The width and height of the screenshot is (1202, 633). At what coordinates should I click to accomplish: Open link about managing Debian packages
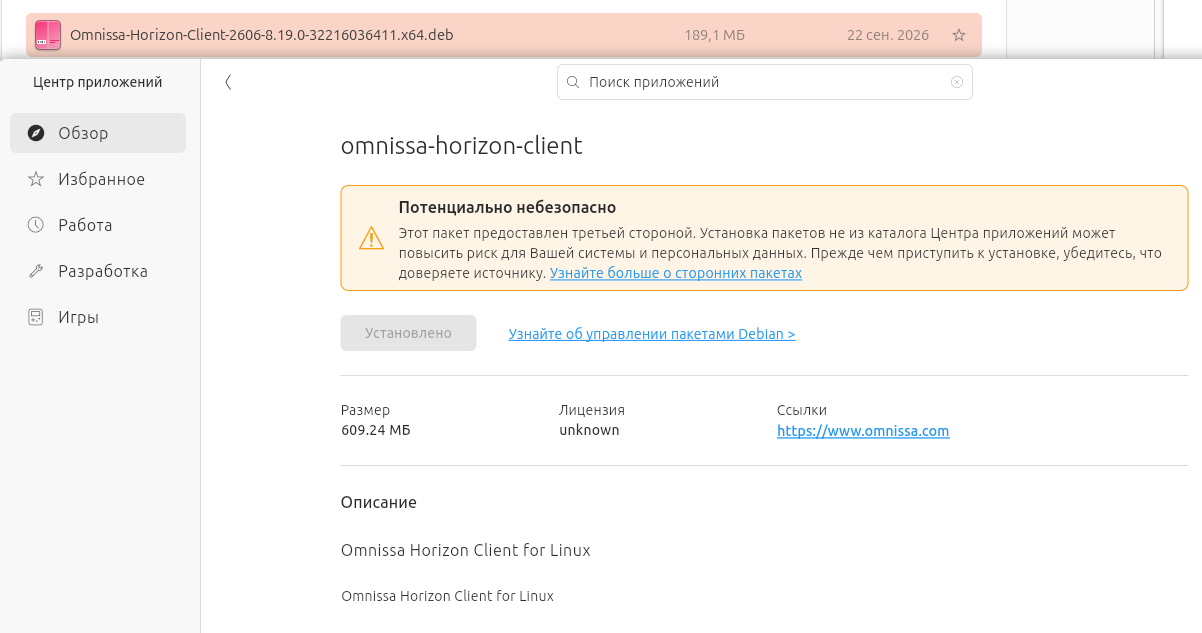[652, 334]
